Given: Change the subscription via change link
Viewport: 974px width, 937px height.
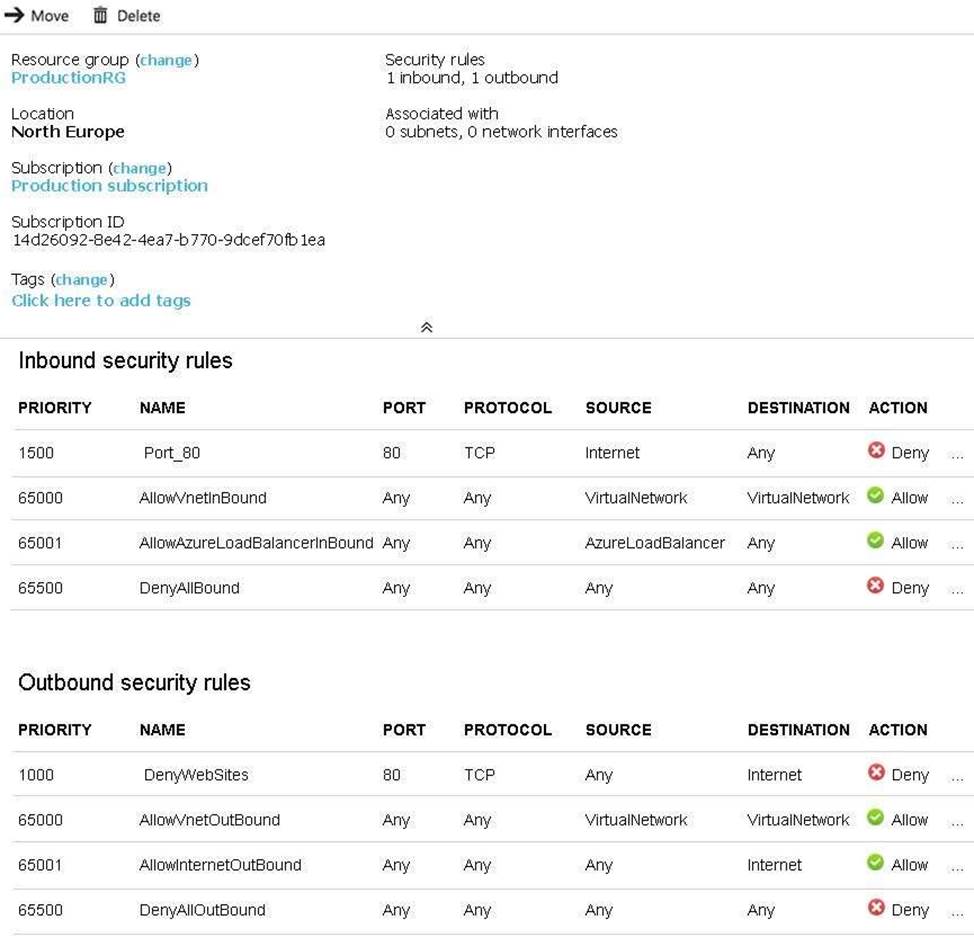Looking at the screenshot, I should 140,168.
